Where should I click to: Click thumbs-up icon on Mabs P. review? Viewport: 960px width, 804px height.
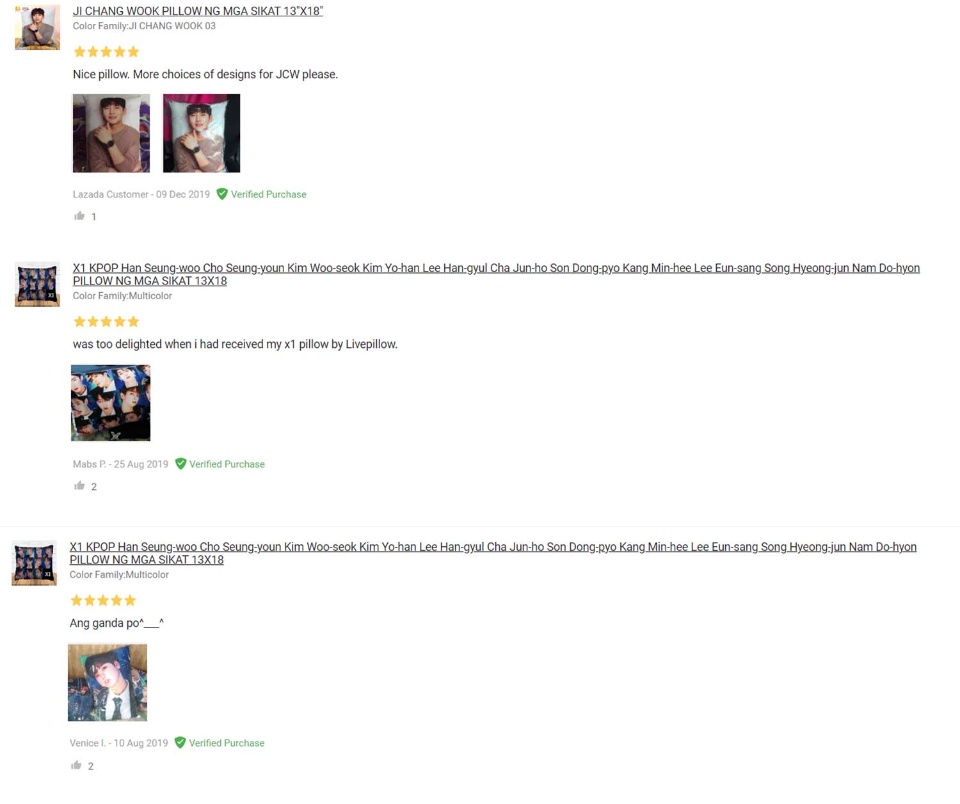tap(79, 486)
